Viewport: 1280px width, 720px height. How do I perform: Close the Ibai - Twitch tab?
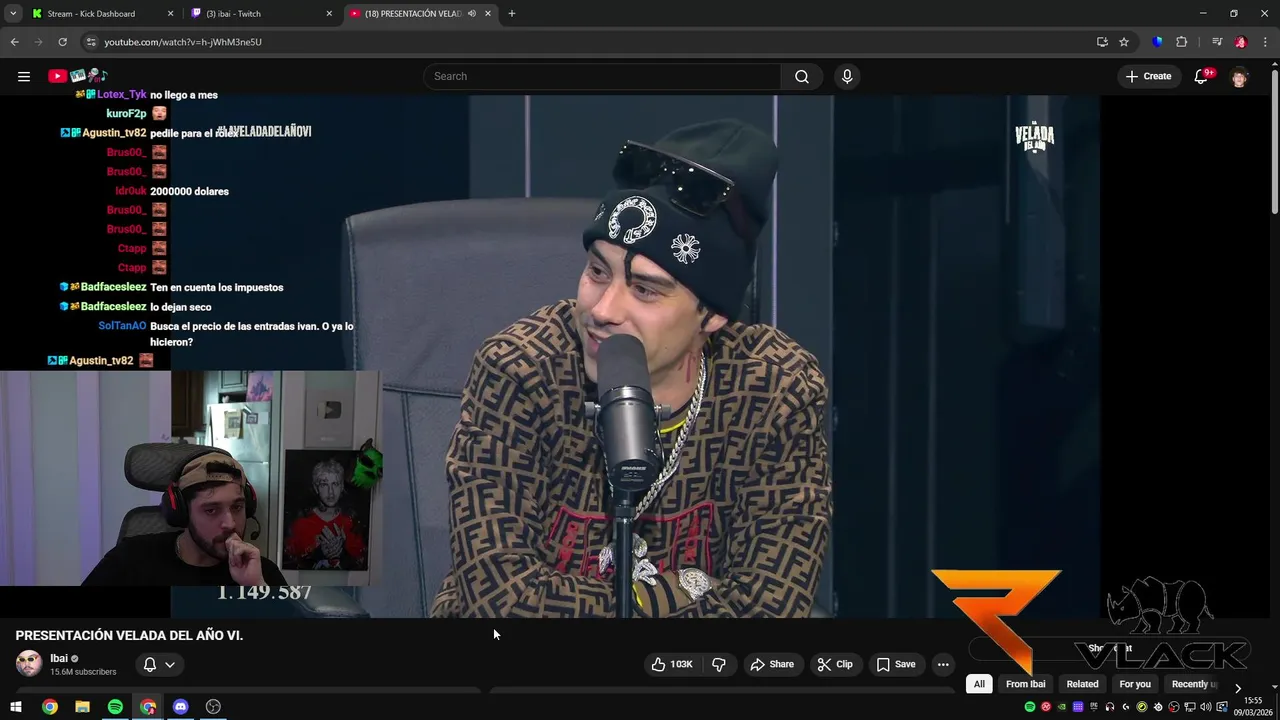click(x=329, y=14)
